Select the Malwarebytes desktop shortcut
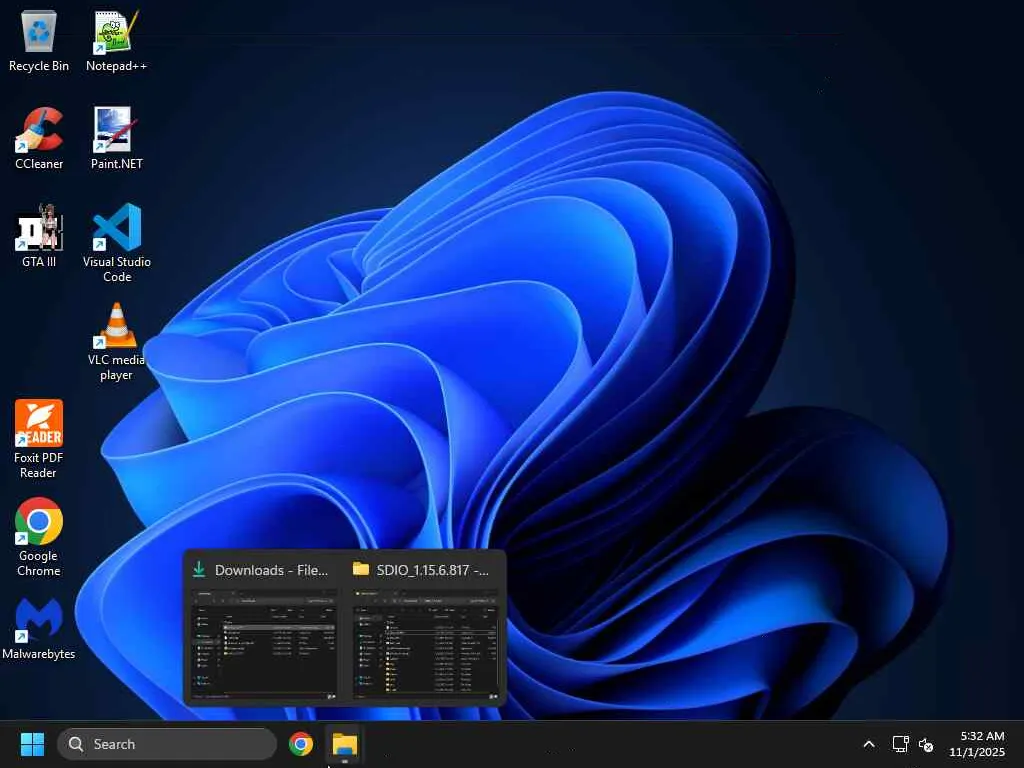1024x768 pixels. [39, 628]
